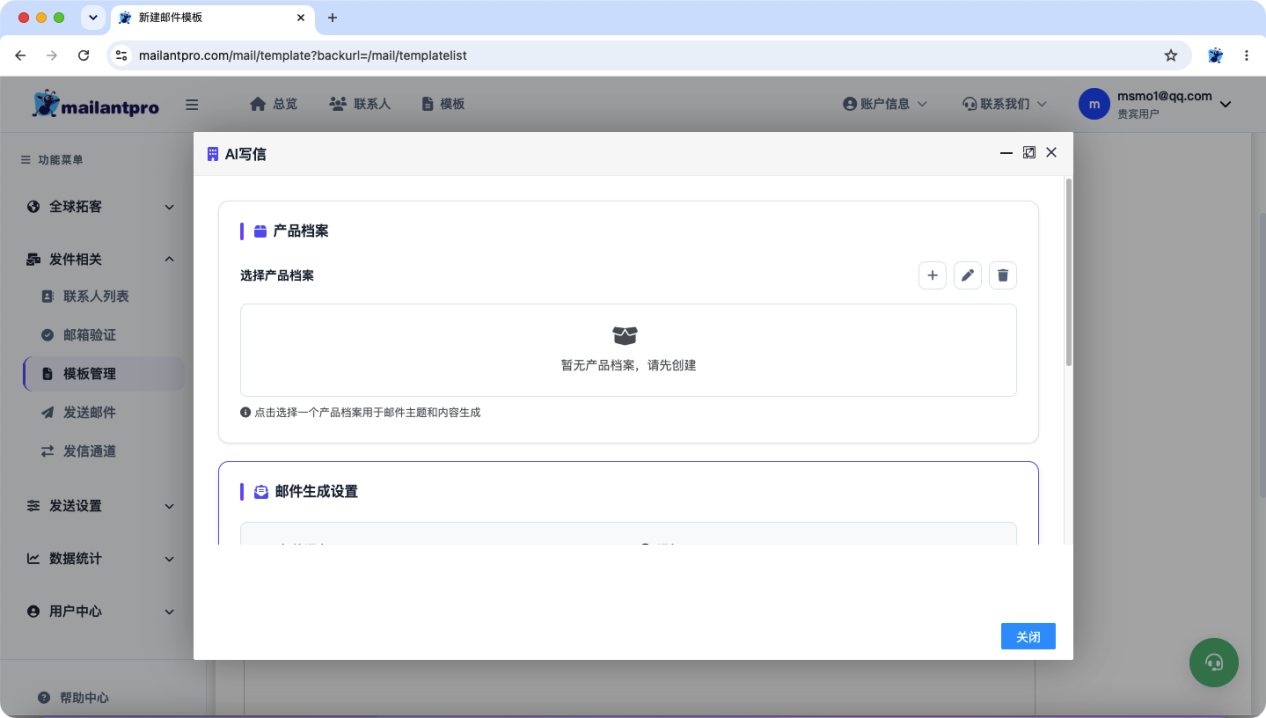
Task: Expand the 数据统计 sidebar section
Action: (100, 559)
